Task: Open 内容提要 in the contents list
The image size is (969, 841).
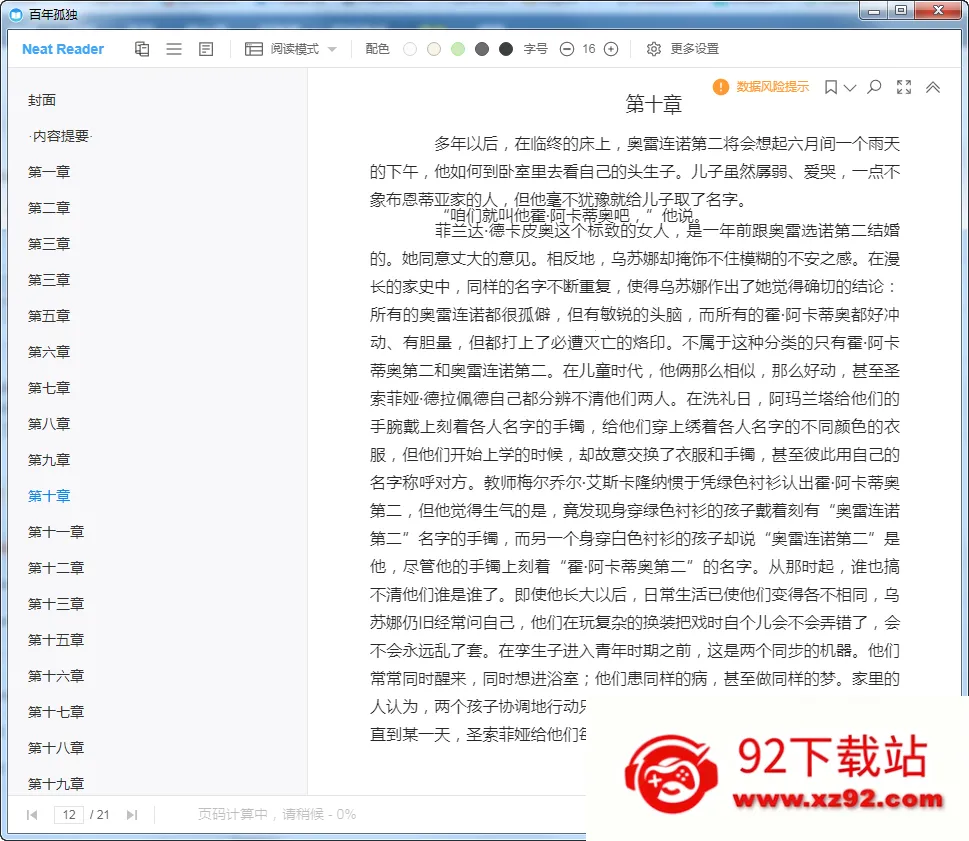Action: (x=61, y=136)
